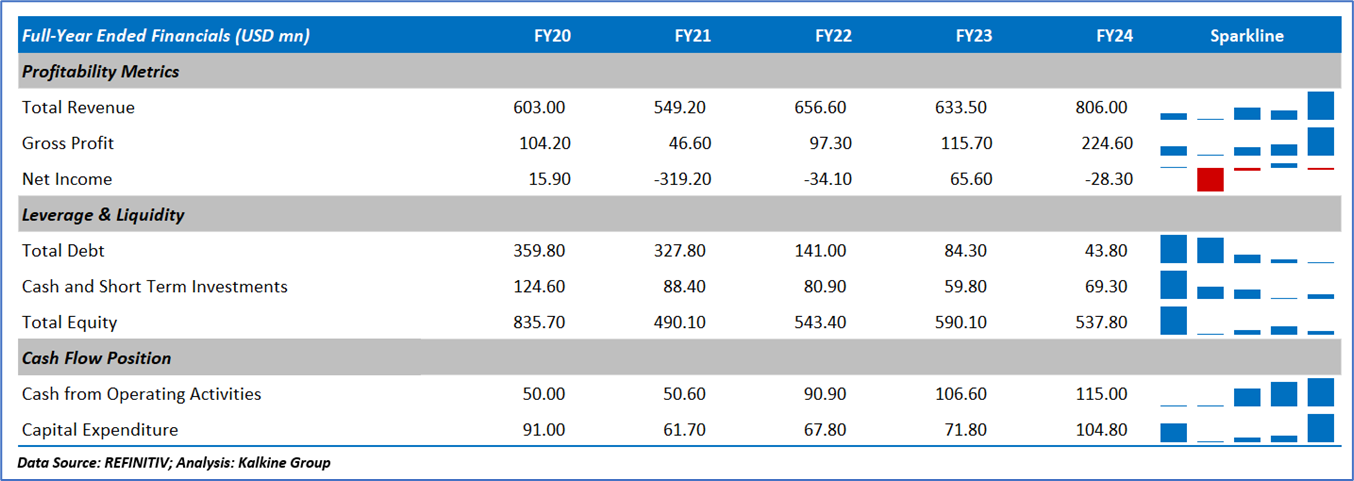Select the Cash and Short Term Investments sparkline
Image resolution: width=1354 pixels, height=481 pixels.
click(x=1247, y=286)
